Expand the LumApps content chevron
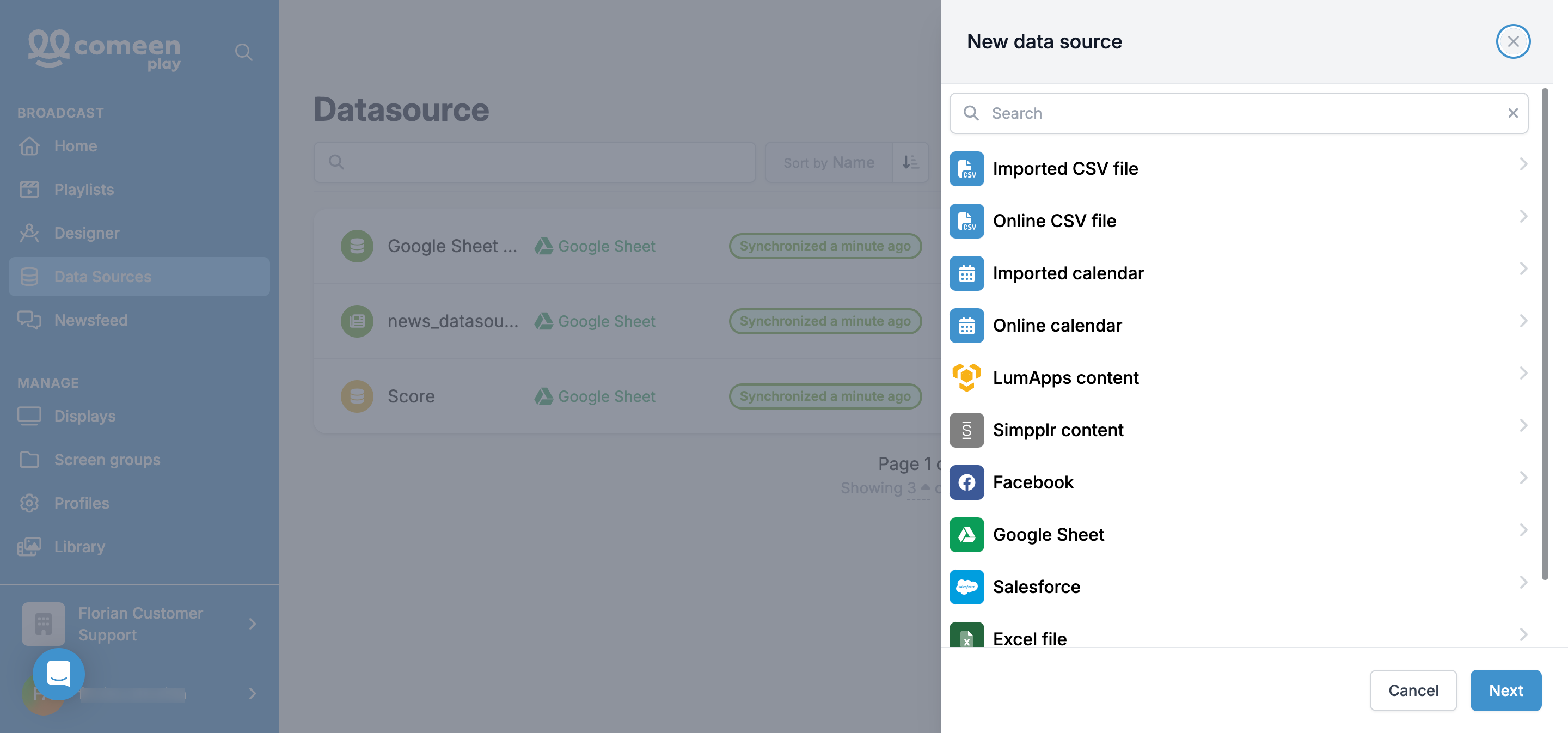This screenshot has height=733, width=1568. pos(1523,373)
